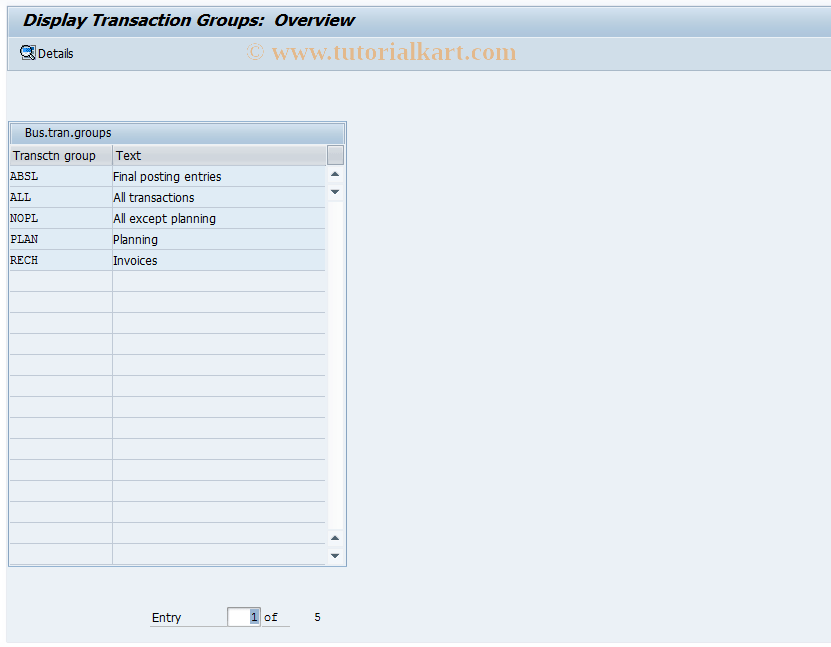Click the scroll up arrow of the table
831x647 pixels.
pos(335,172)
